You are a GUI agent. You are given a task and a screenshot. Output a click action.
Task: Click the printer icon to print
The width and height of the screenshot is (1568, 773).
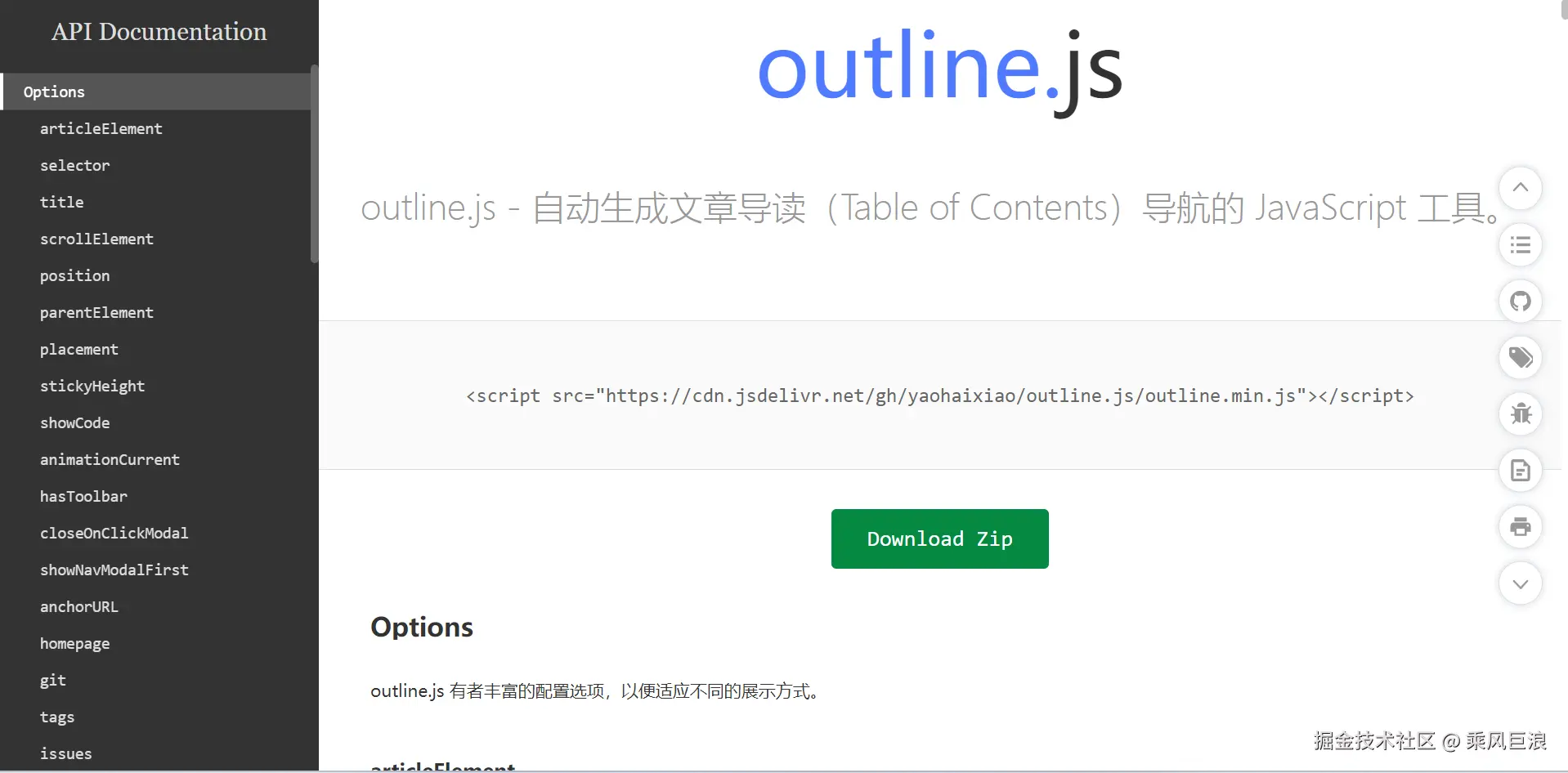pyautogui.click(x=1520, y=527)
